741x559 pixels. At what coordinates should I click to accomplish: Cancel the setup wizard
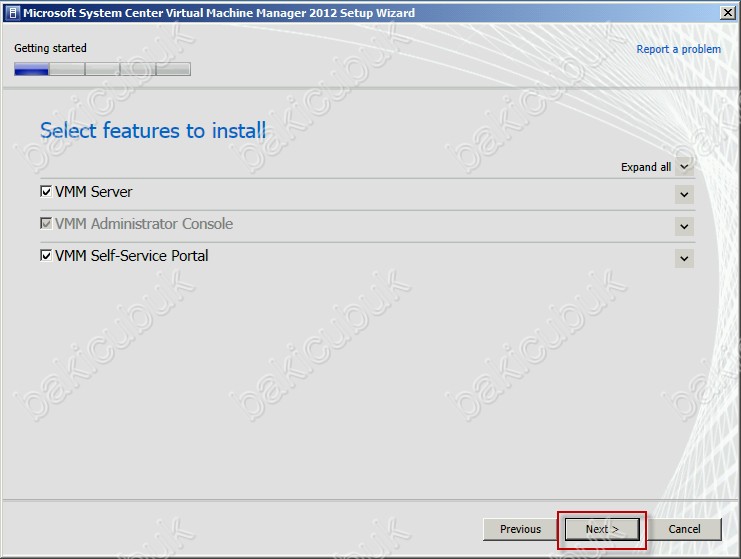pos(684,529)
